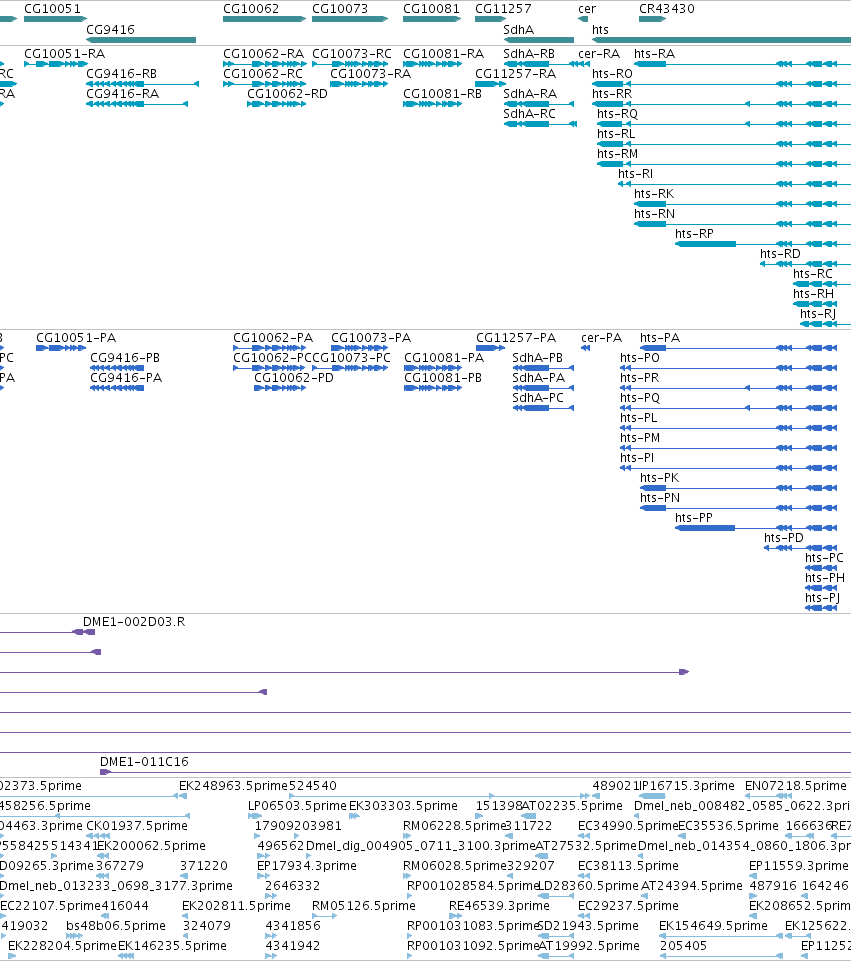Click the EK154649.5prime EST label
The height and width of the screenshot is (961, 851).
coord(713,925)
